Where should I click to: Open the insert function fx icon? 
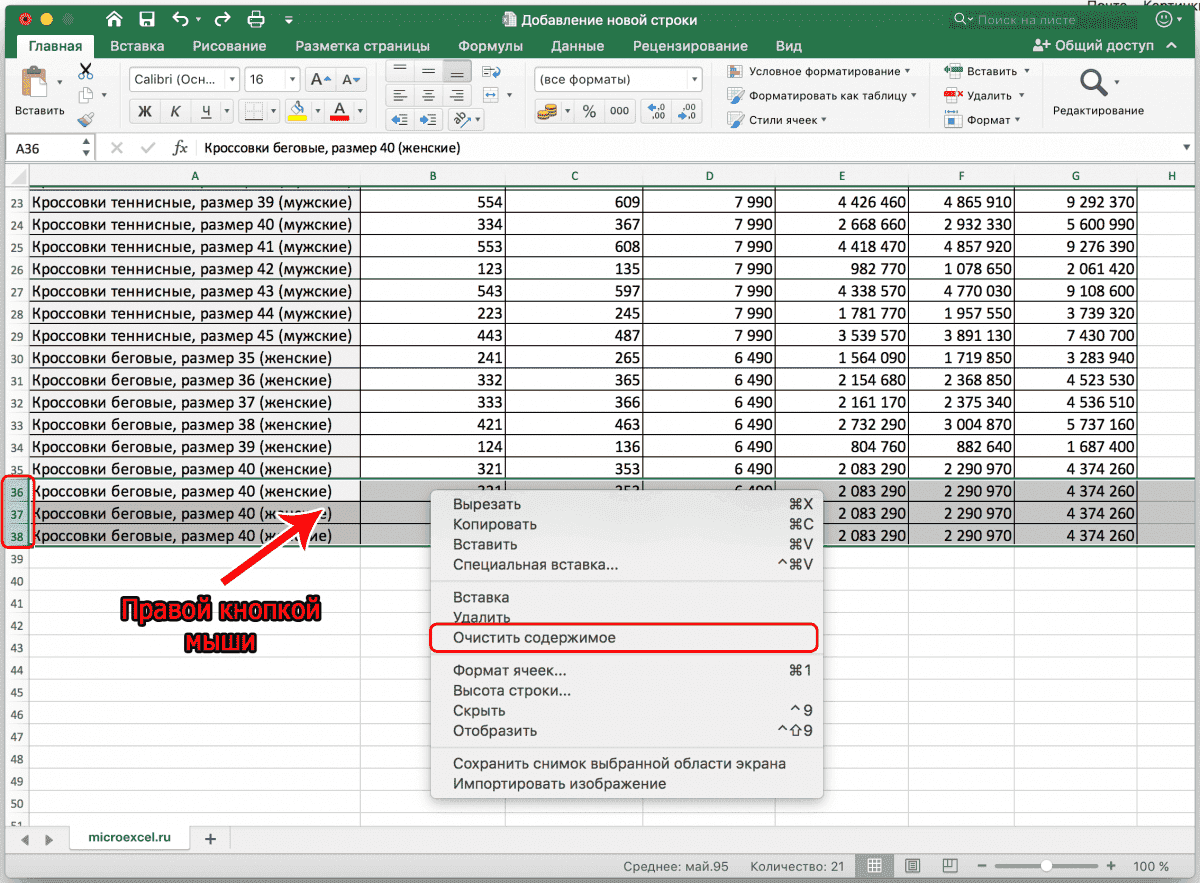tap(180, 148)
